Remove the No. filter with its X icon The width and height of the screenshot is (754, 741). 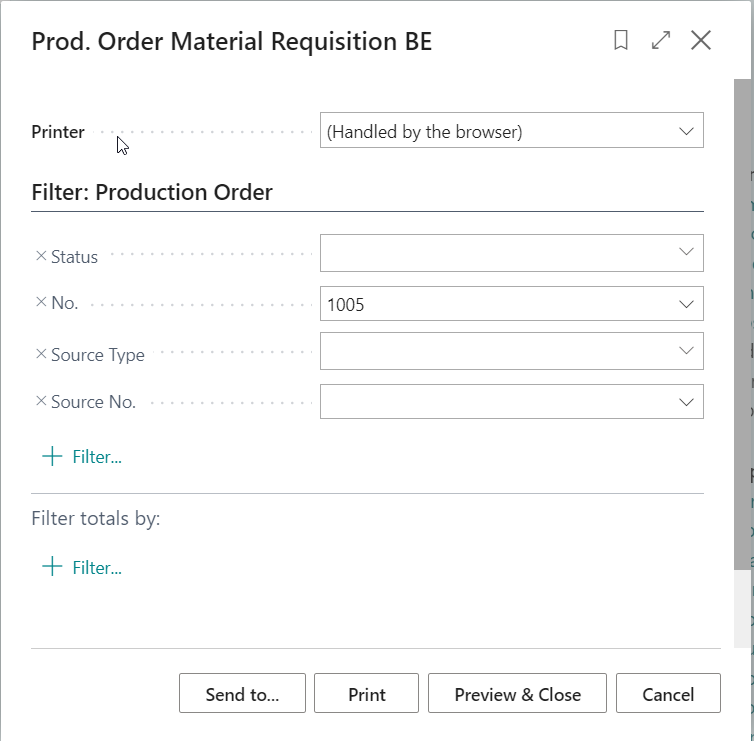[x=41, y=302]
